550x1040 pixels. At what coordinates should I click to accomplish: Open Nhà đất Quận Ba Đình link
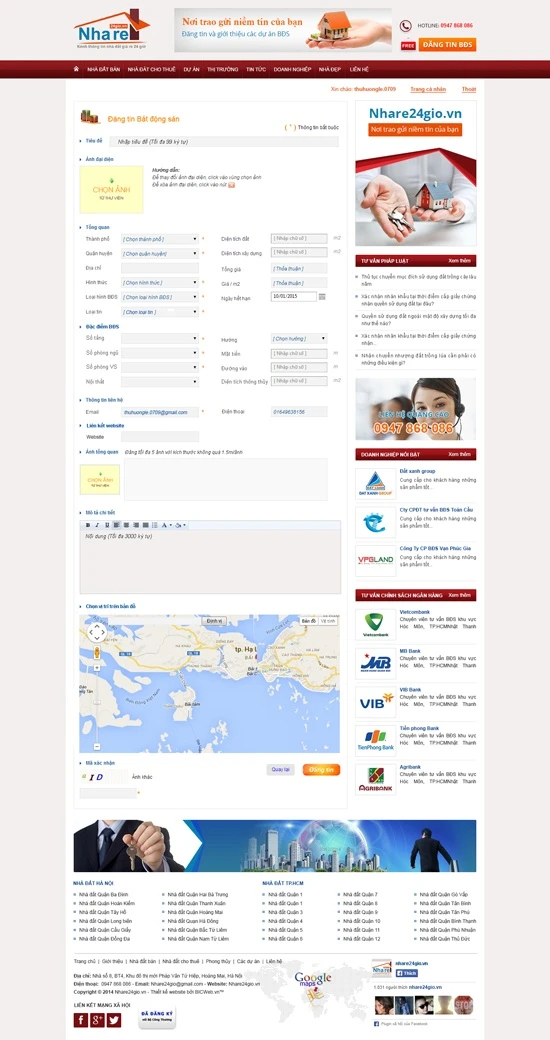(104, 895)
